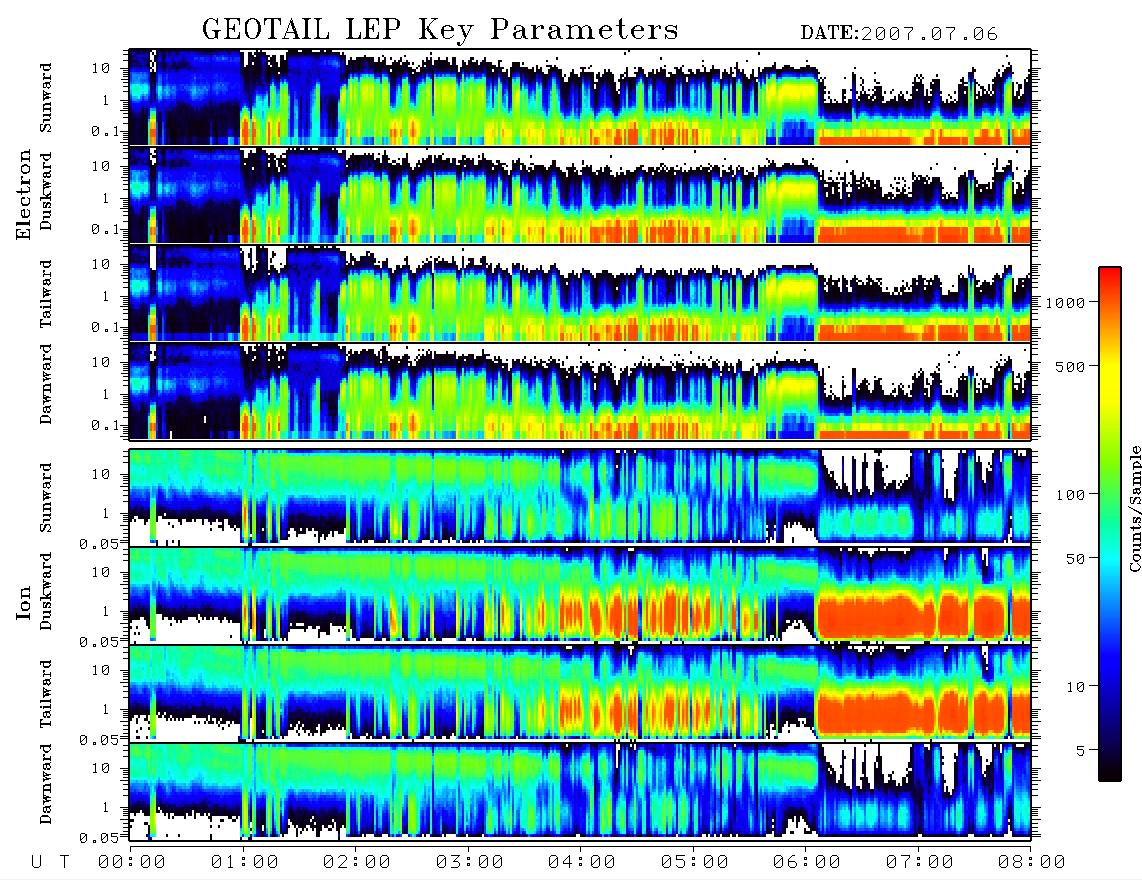Open the Electron Sunward spectrogram panel
Image resolution: width=1142 pixels, height=880 pixels.
click(x=580, y=97)
